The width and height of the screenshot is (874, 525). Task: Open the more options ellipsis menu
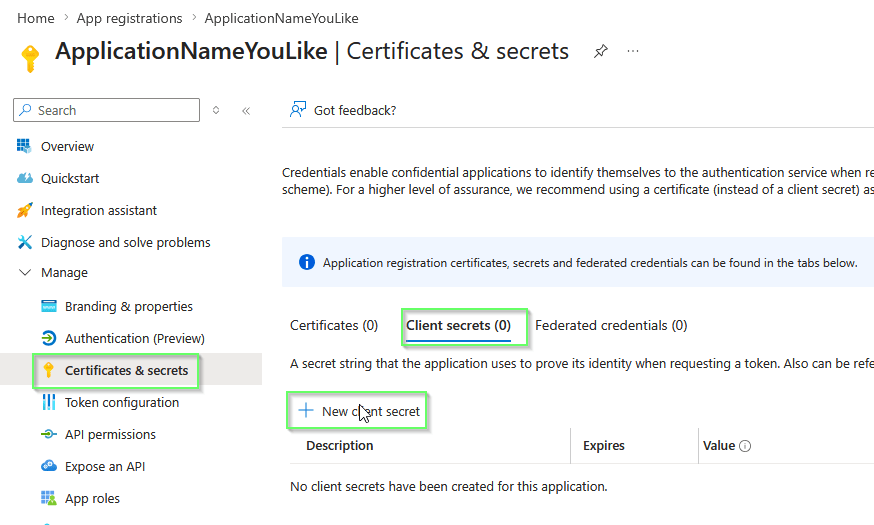click(633, 51)
